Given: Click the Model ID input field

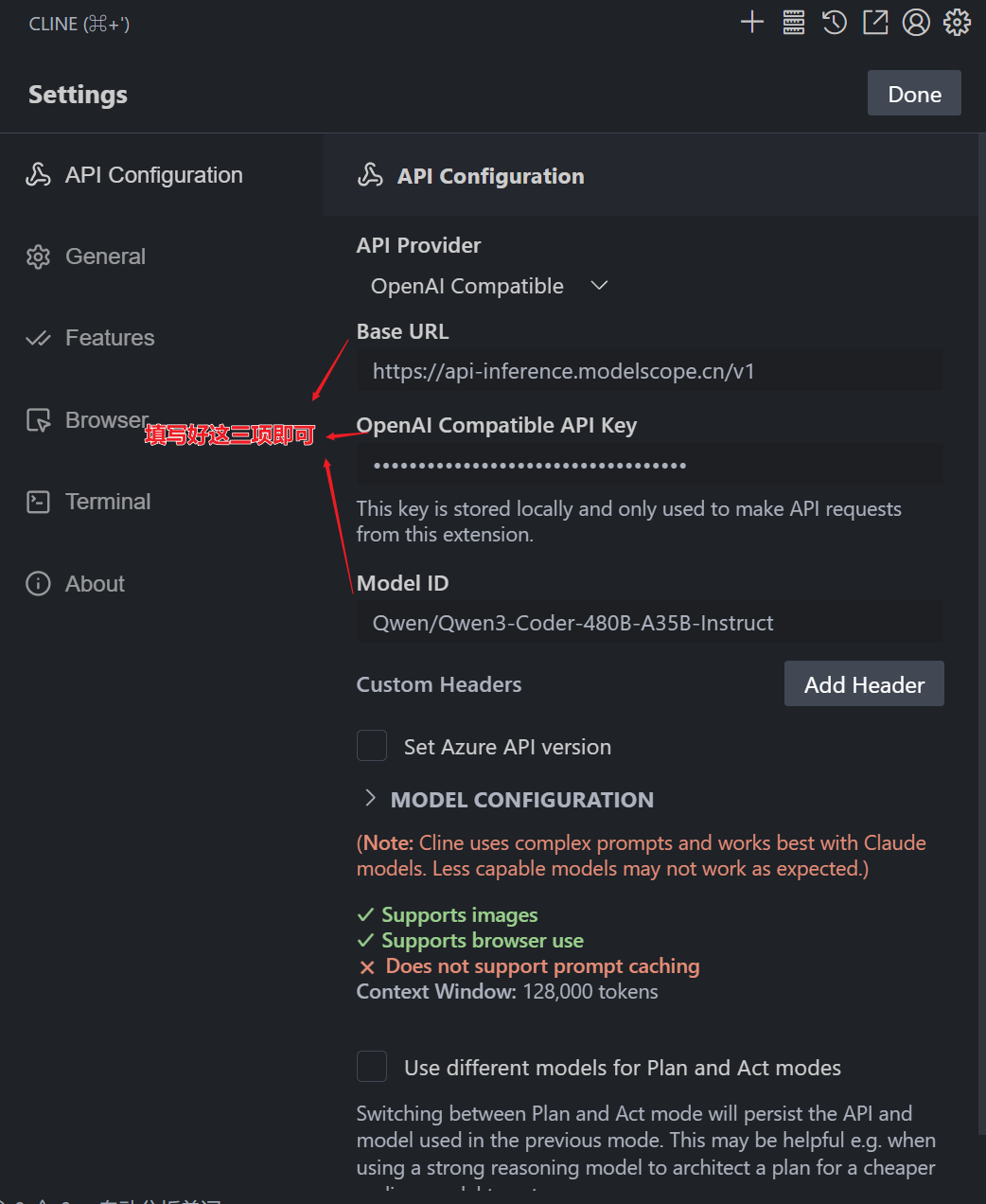Looking at the screenshot, I should [650, 622].
